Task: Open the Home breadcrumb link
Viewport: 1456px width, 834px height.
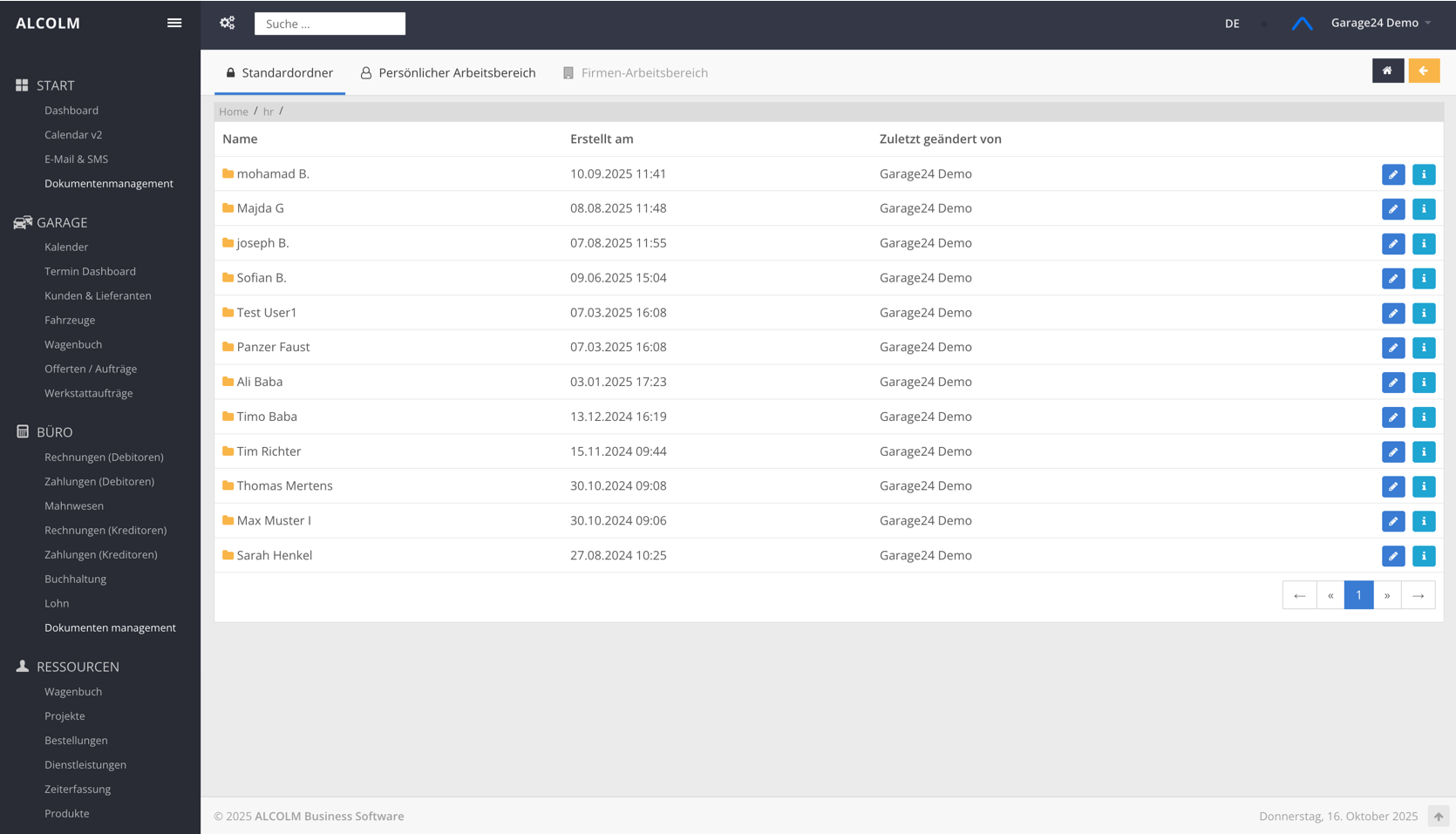Action: (x=233, y=112)
